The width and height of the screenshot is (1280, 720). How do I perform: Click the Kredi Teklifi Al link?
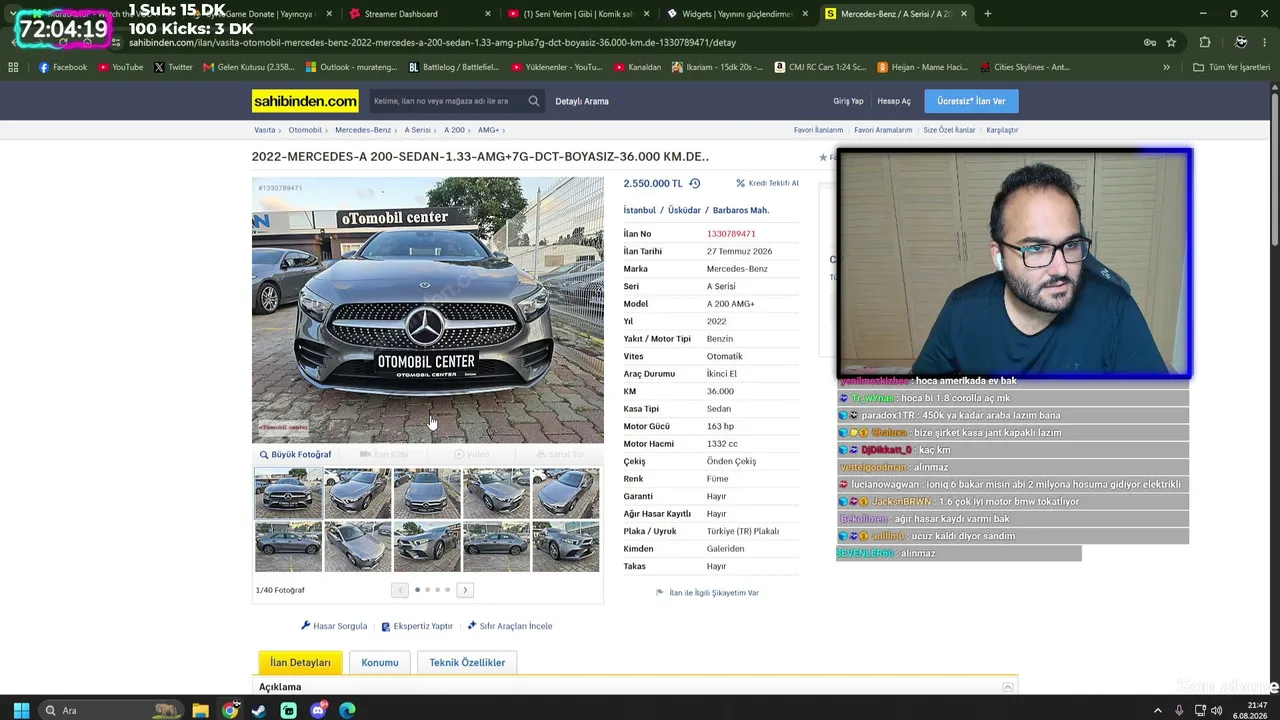pyautogui.click(x=767, y=183)
